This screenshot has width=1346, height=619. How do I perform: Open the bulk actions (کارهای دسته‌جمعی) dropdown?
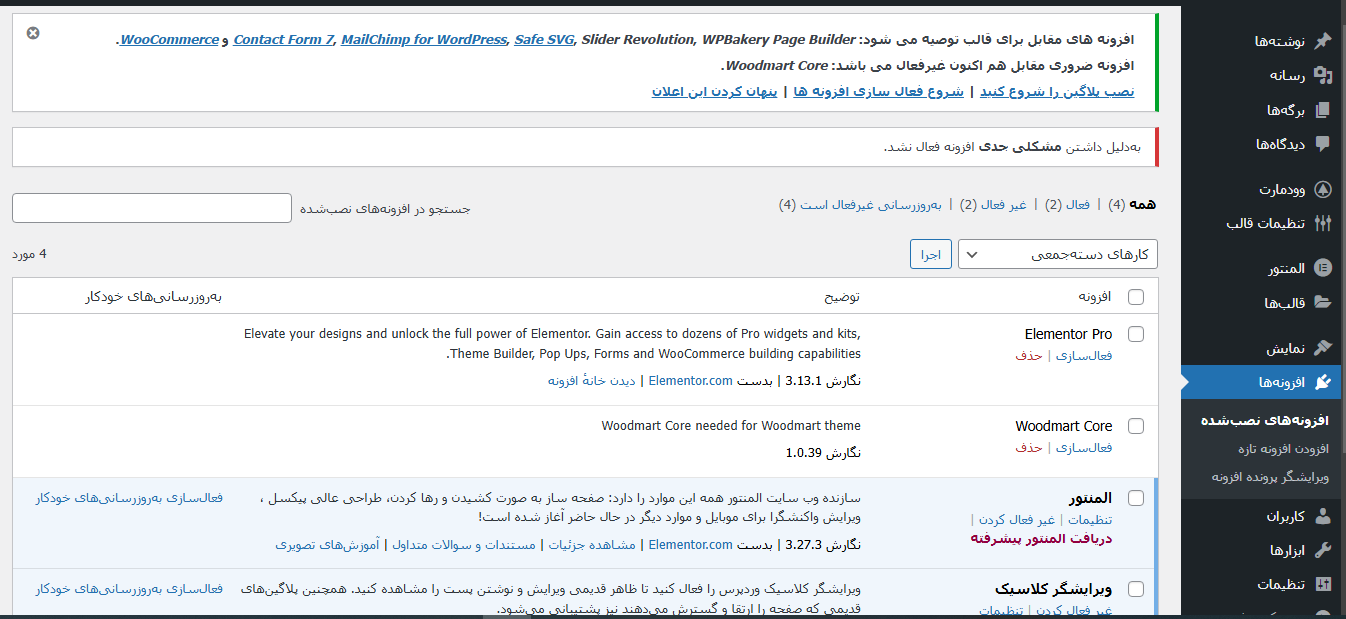(1058, 254)
